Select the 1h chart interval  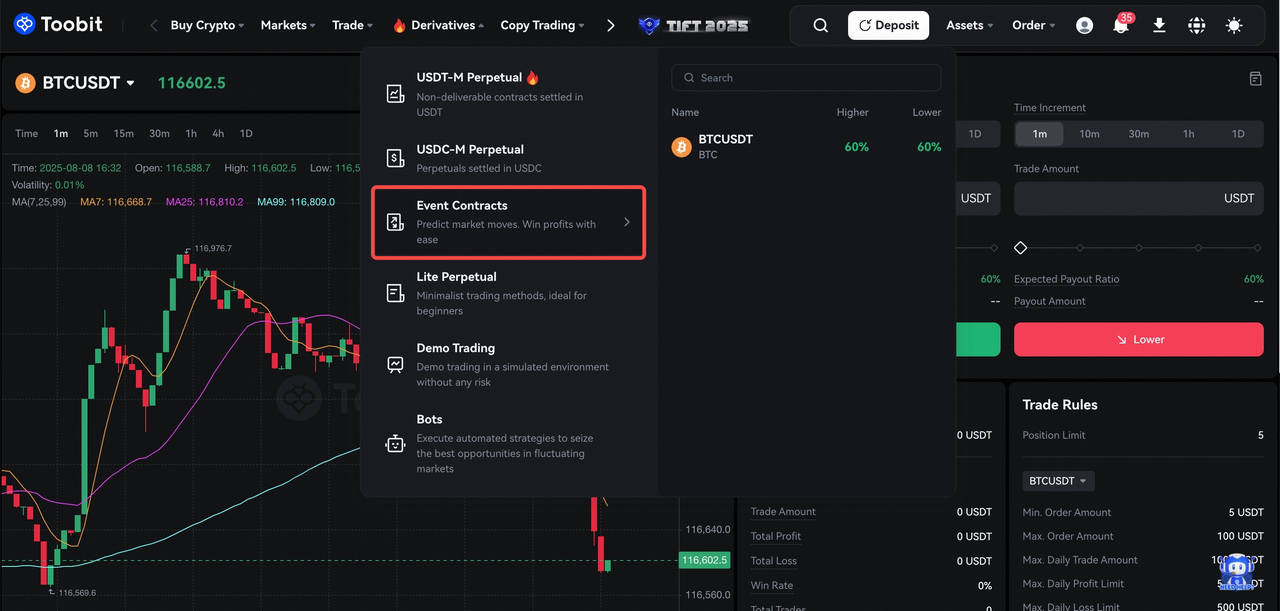point(191,133)
